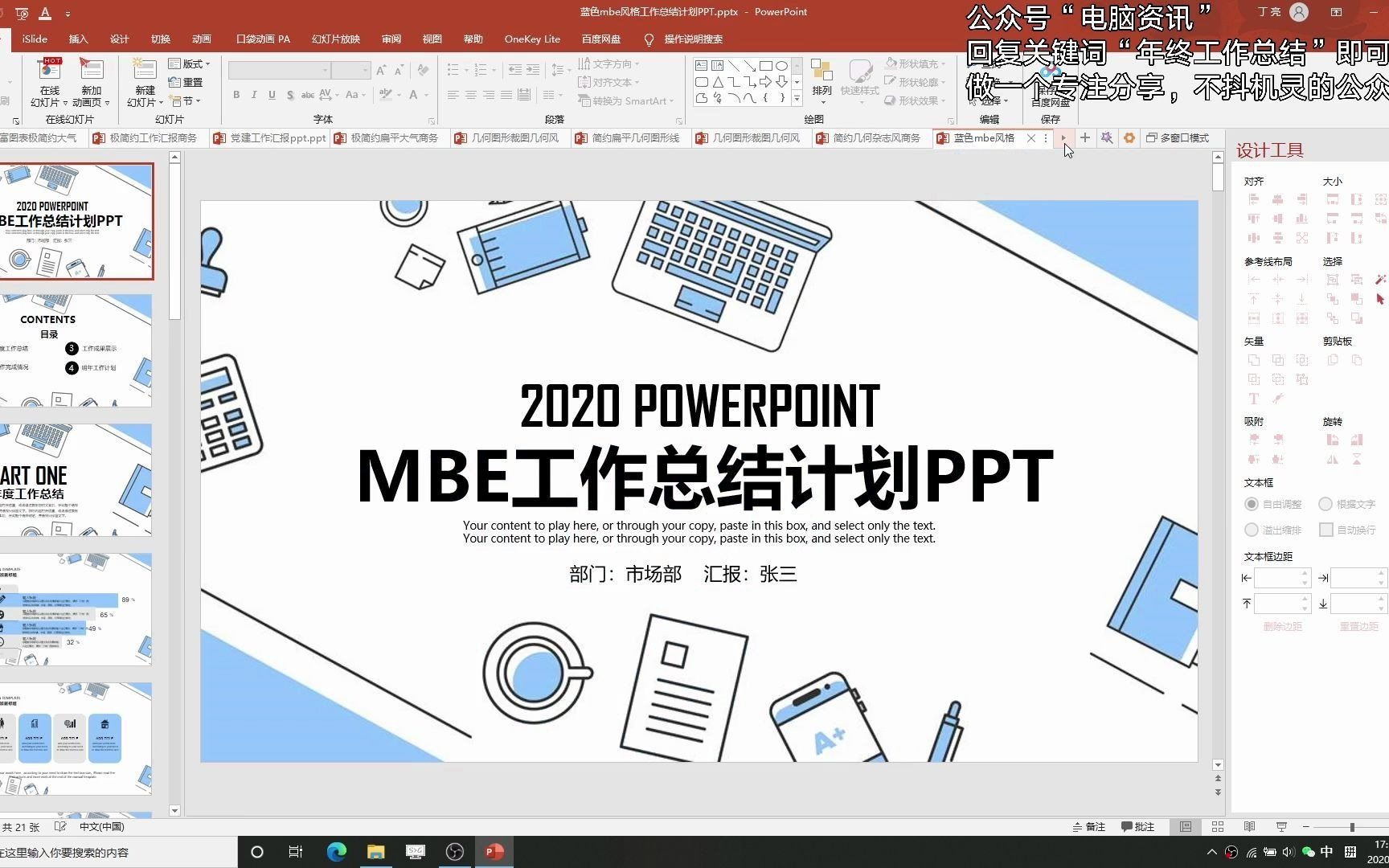Click the 重置边距 link
Image resolution: width=1389 pixels, height=868 pixels.
(x=1358, y=627)
